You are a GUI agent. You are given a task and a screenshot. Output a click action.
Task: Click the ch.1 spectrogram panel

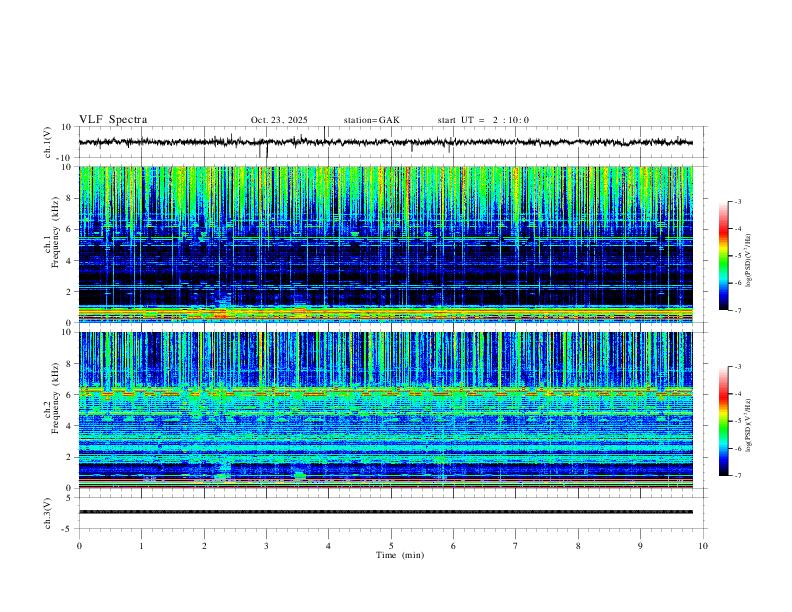(x=385, y=244)
